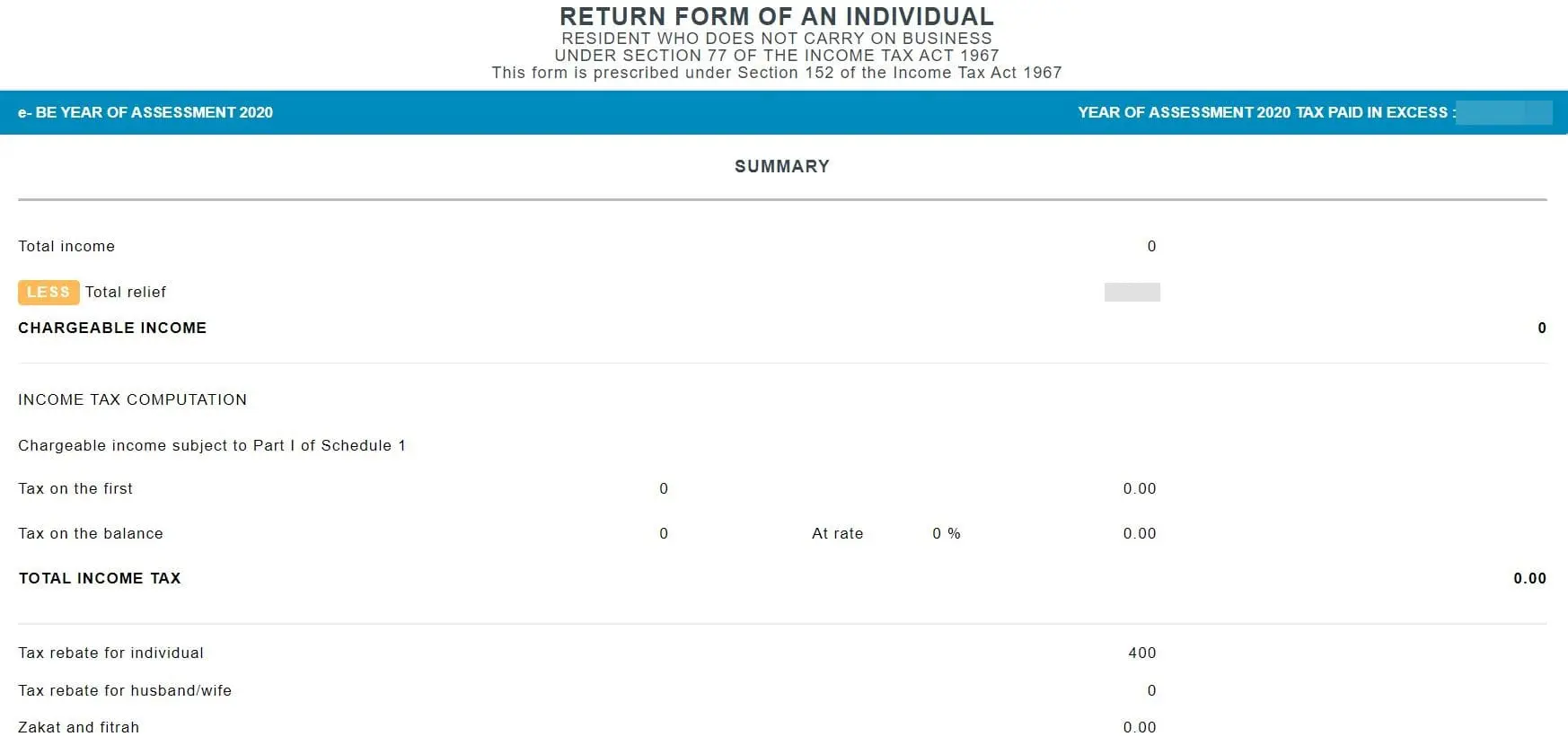Click the Part I of Schedule 1 line
This screenshot has height=754, width=1568.
click(x=212, y=446)
